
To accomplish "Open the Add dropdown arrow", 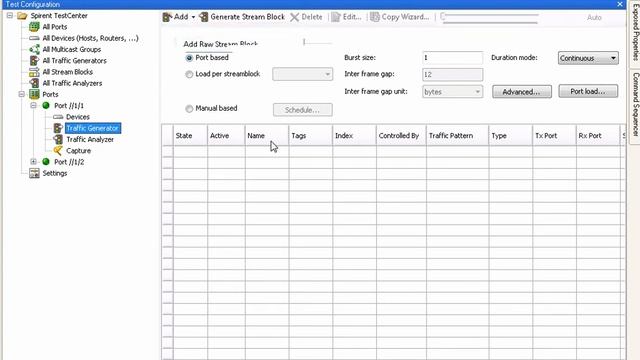I will pos(193,17).
